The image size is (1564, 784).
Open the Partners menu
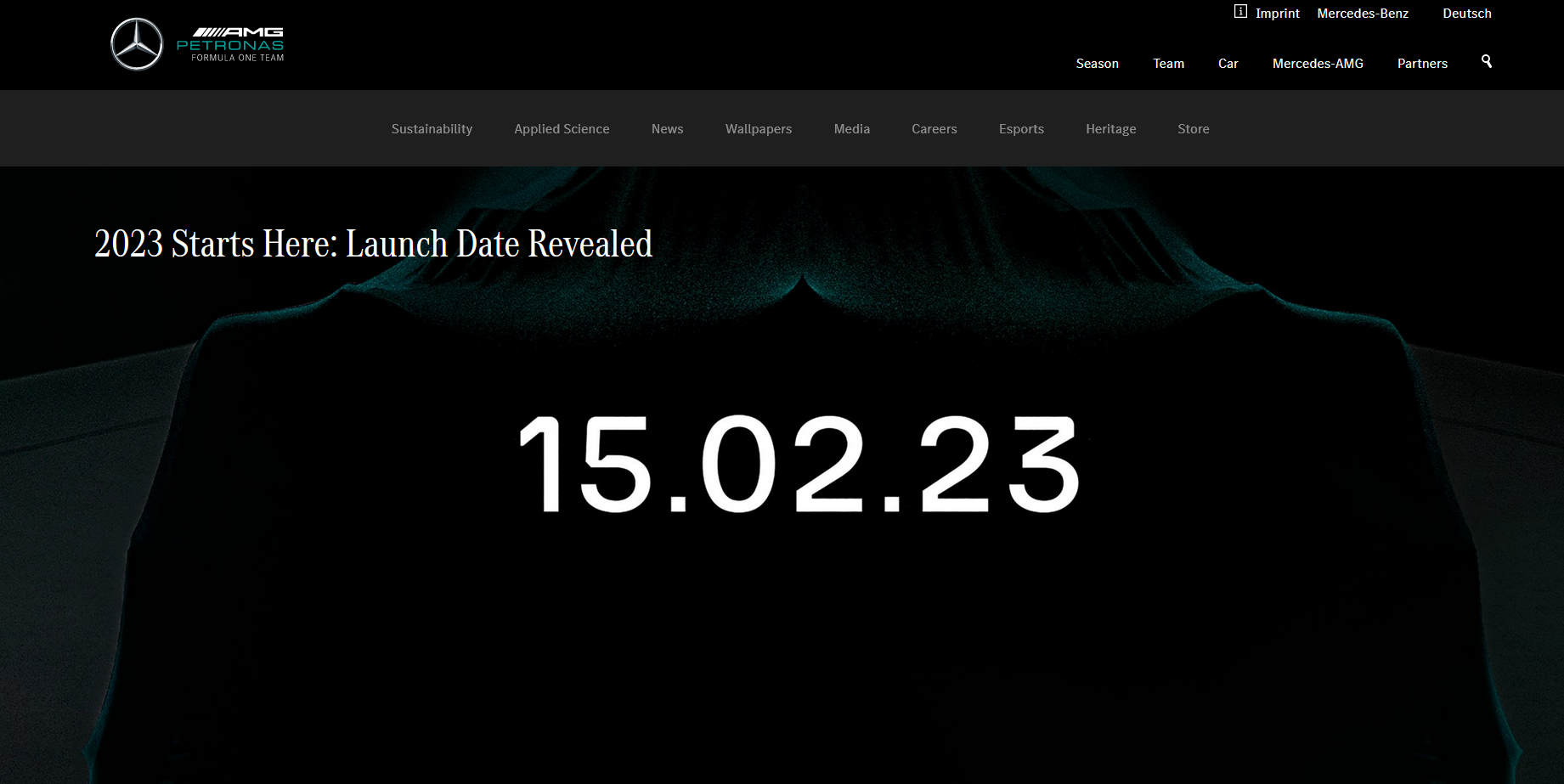point(1422,64)
